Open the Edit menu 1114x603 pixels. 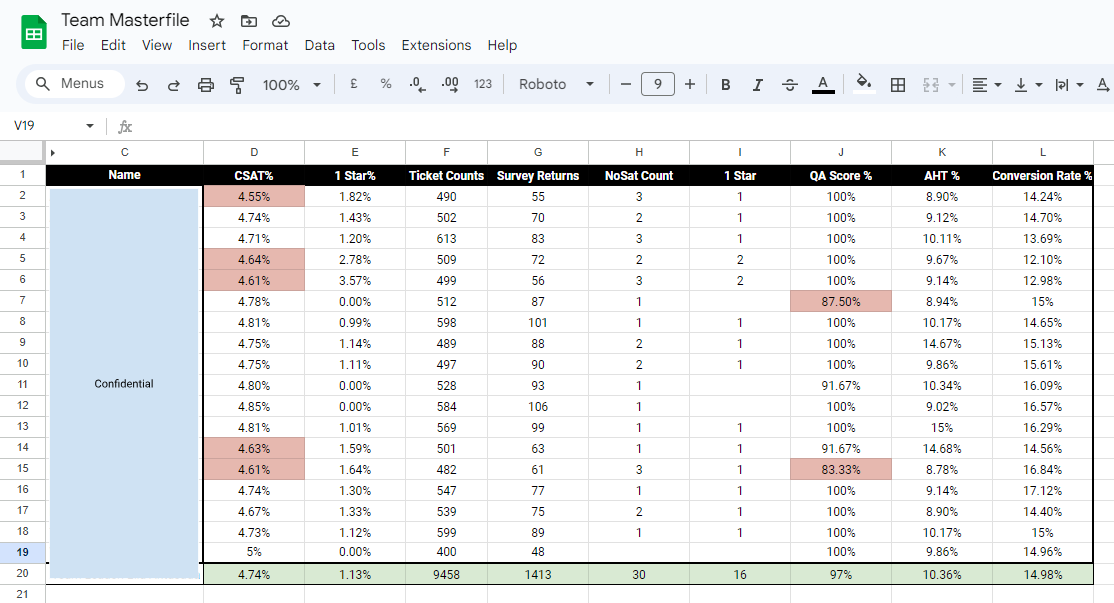[113, 45]
